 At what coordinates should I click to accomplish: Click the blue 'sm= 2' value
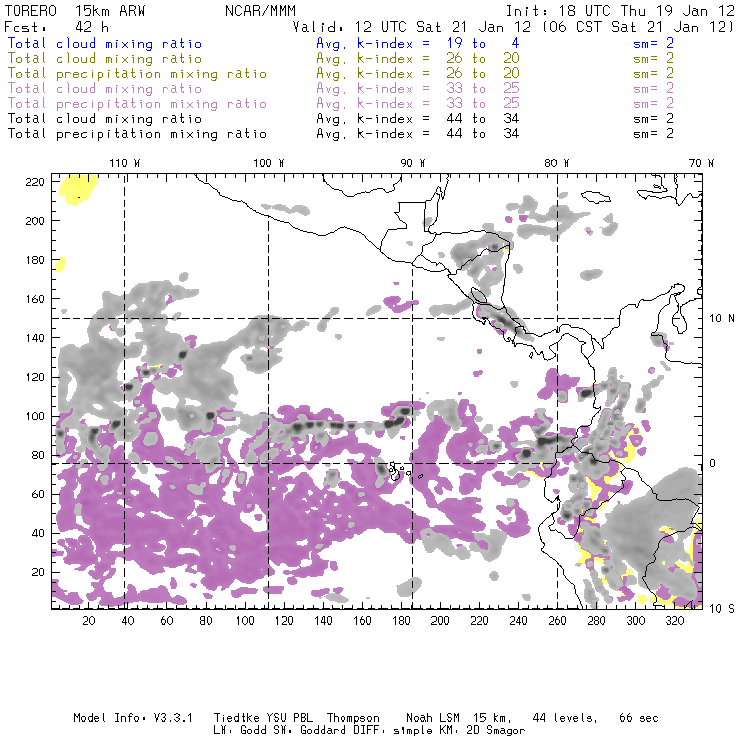[x=653, y=44]
